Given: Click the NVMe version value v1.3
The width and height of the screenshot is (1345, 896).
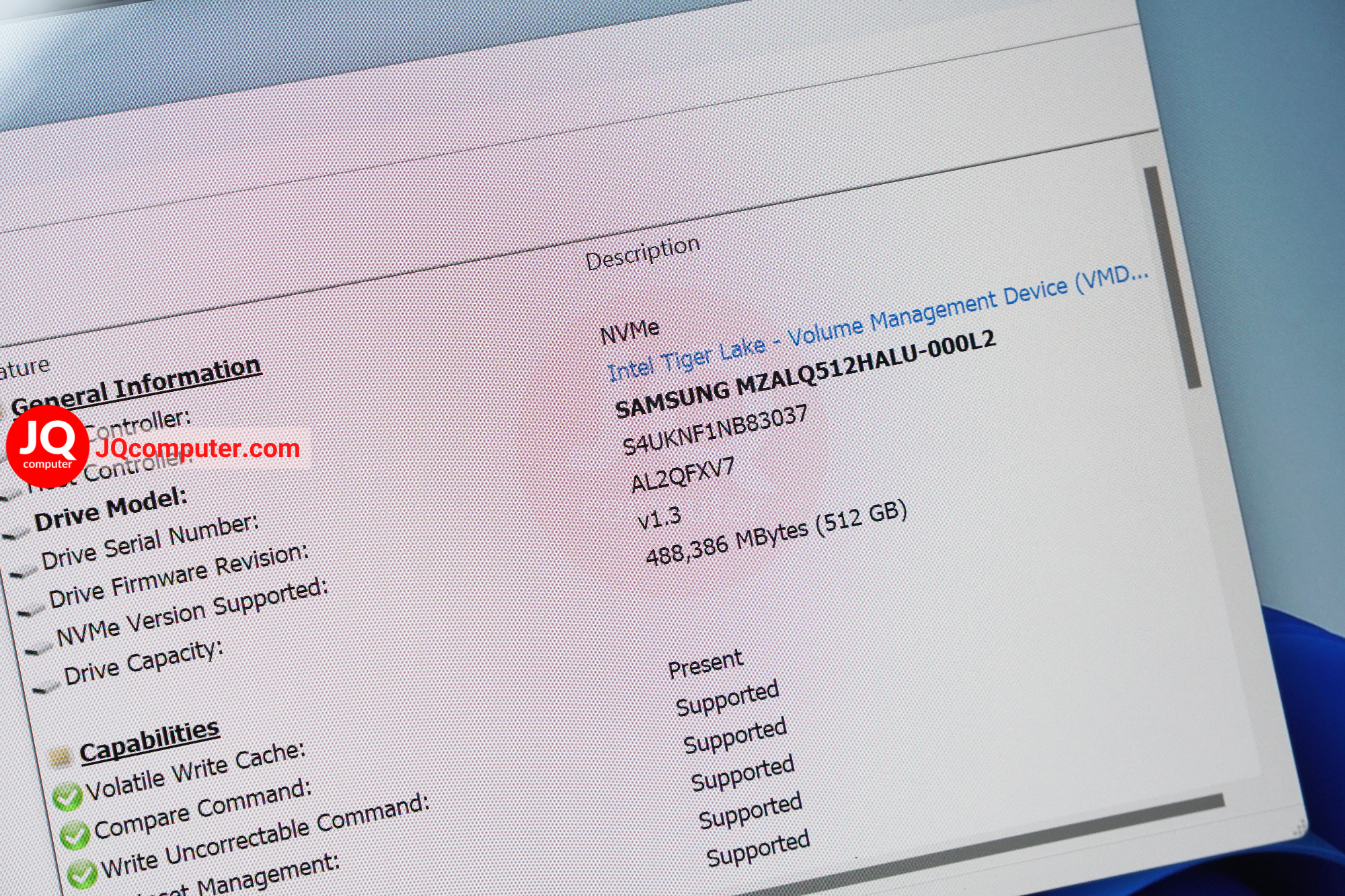Looking at the screenshot, I should (x=659, y=518).
